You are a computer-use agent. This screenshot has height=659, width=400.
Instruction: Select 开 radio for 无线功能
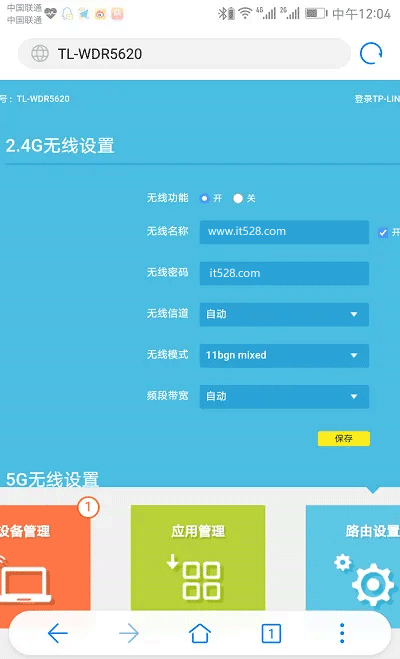click(x=204, y=198)
